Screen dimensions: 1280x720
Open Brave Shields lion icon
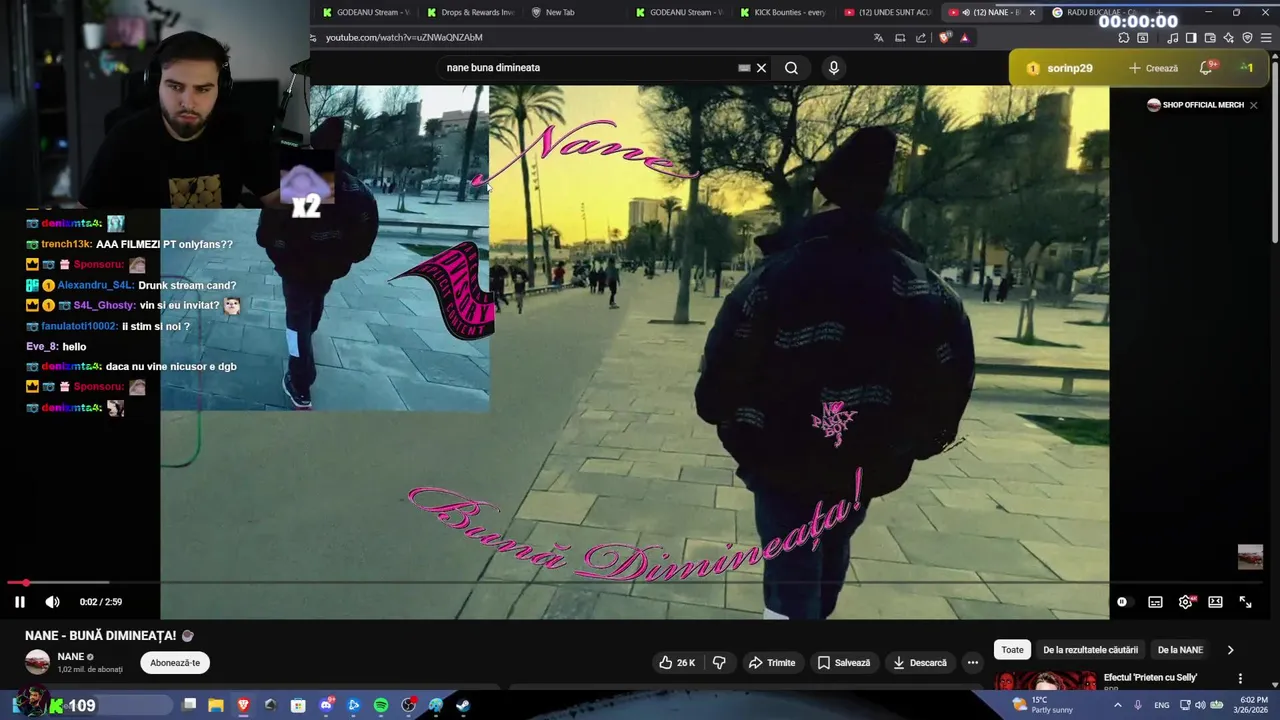pos(945,38)
